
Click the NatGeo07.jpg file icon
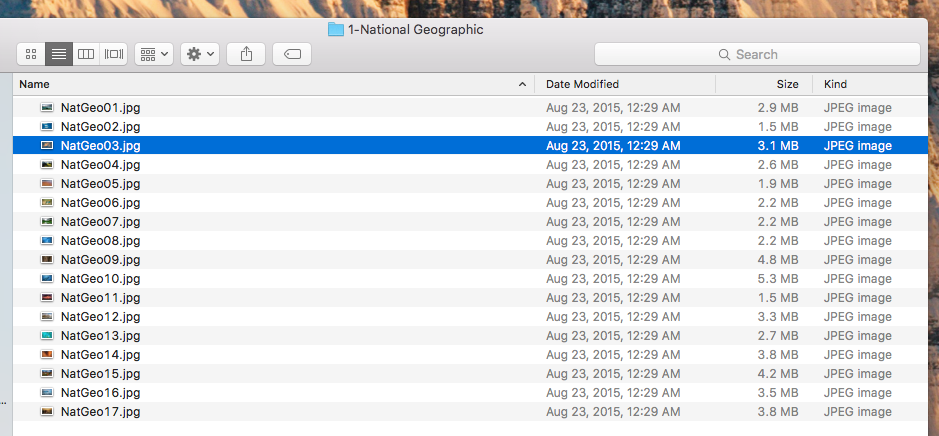tap(47, 221)
